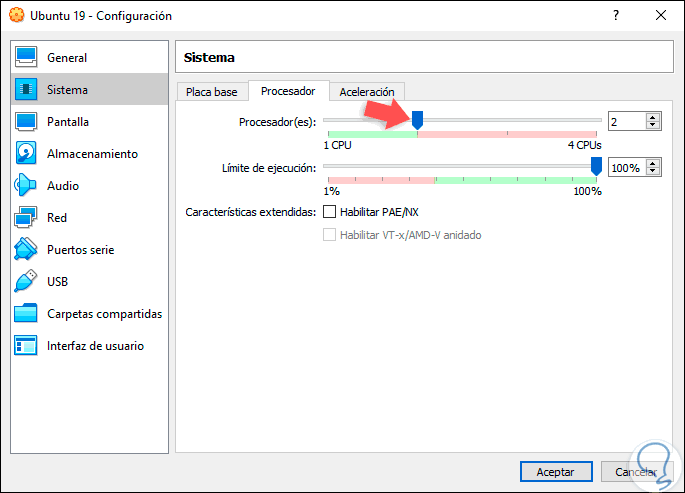685x493 pixels.
Task: Enable the Habilitar PAE/NX checkbox
Action: [329, 212]
